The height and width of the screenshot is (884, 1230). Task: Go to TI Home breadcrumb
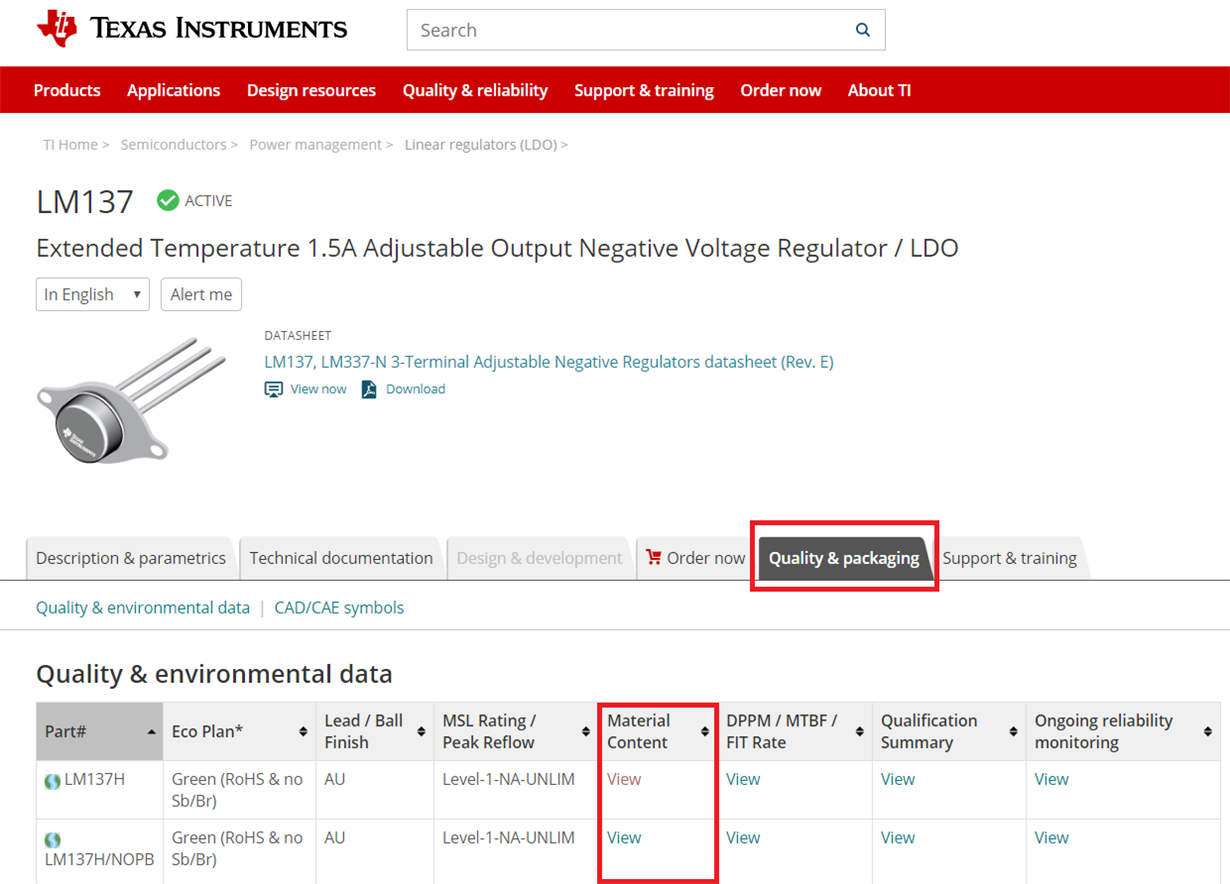point(70,145)
